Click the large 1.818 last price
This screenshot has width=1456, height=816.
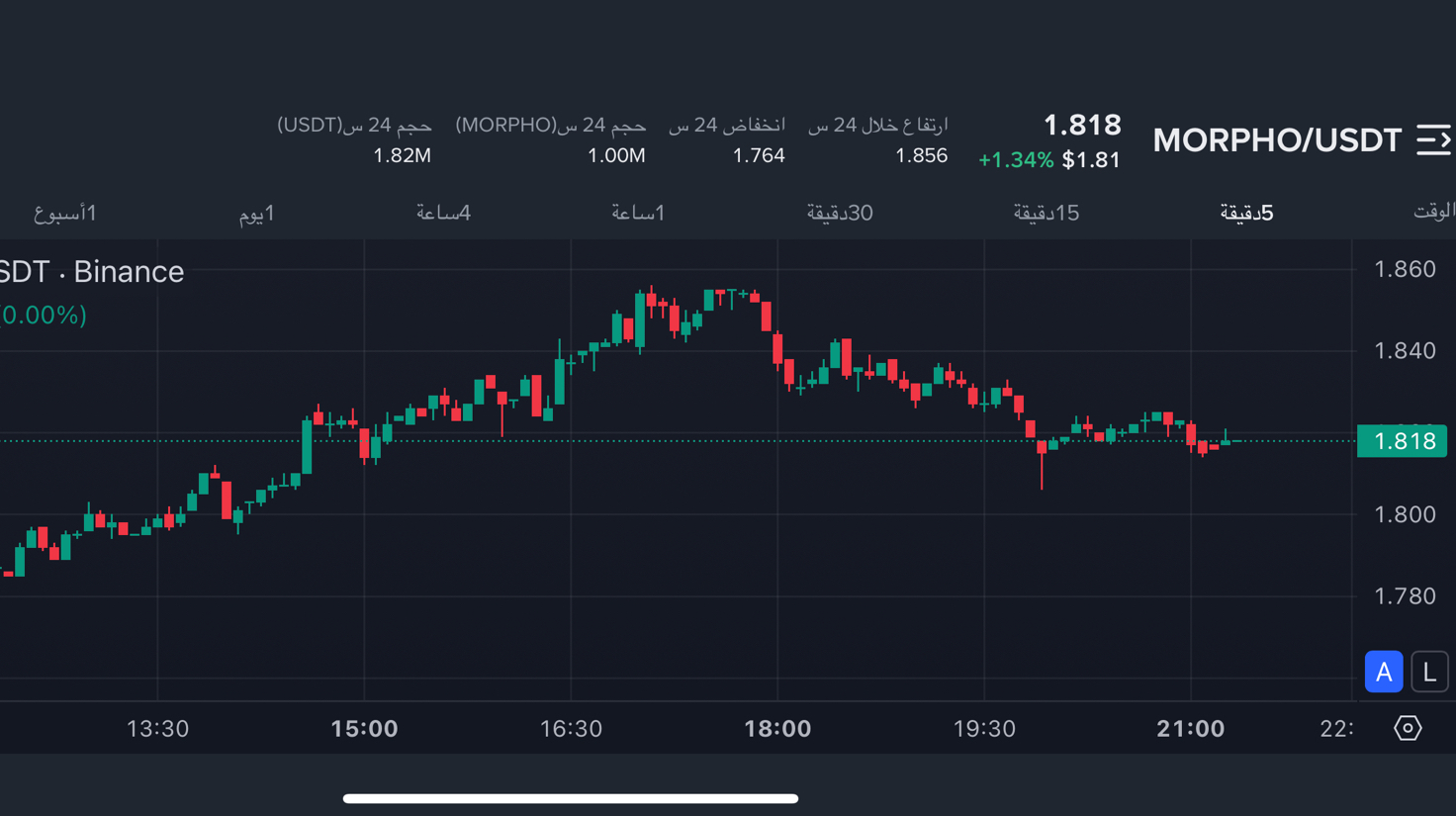pyautogui.click(x=1082, y=125)
